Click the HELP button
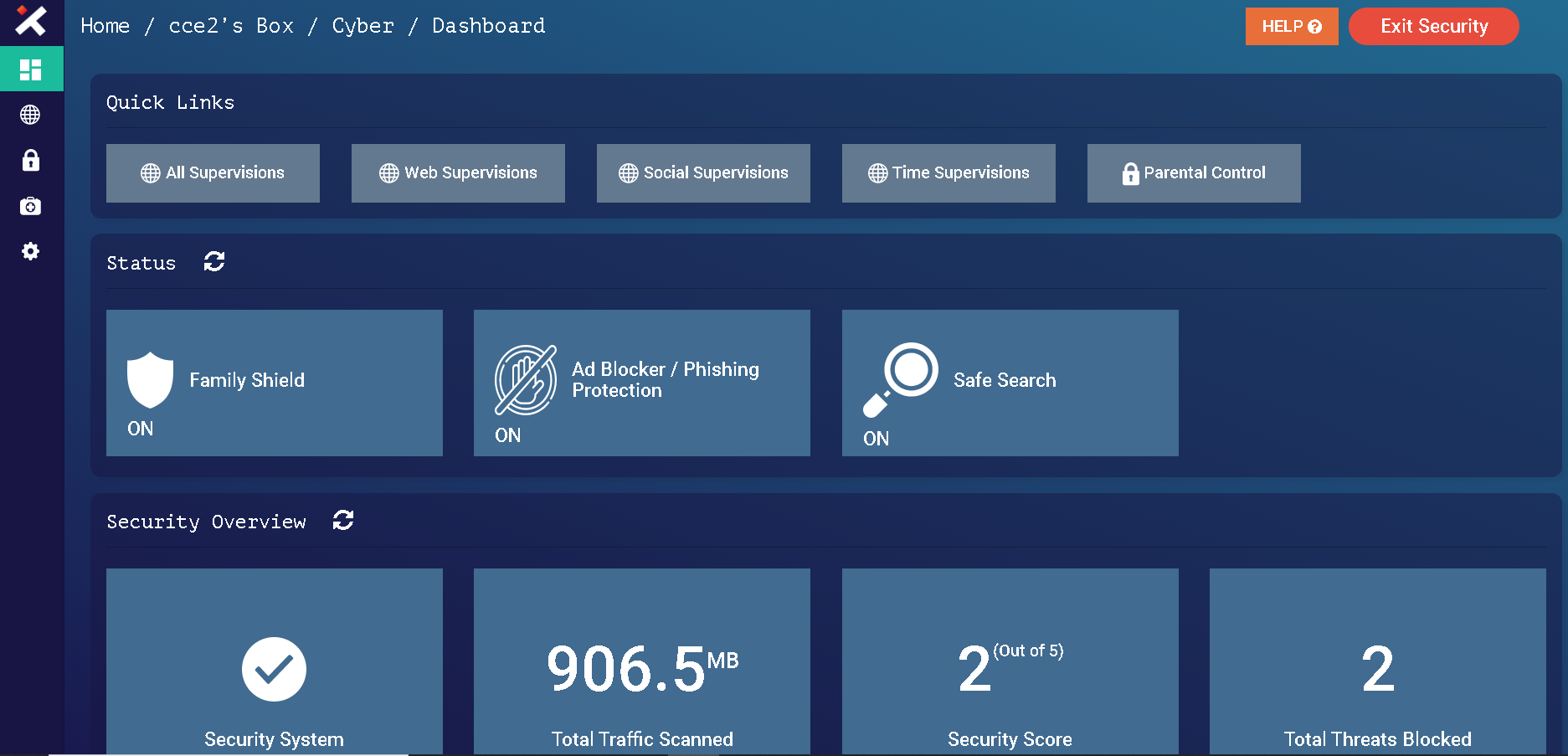 (1292, 26)
